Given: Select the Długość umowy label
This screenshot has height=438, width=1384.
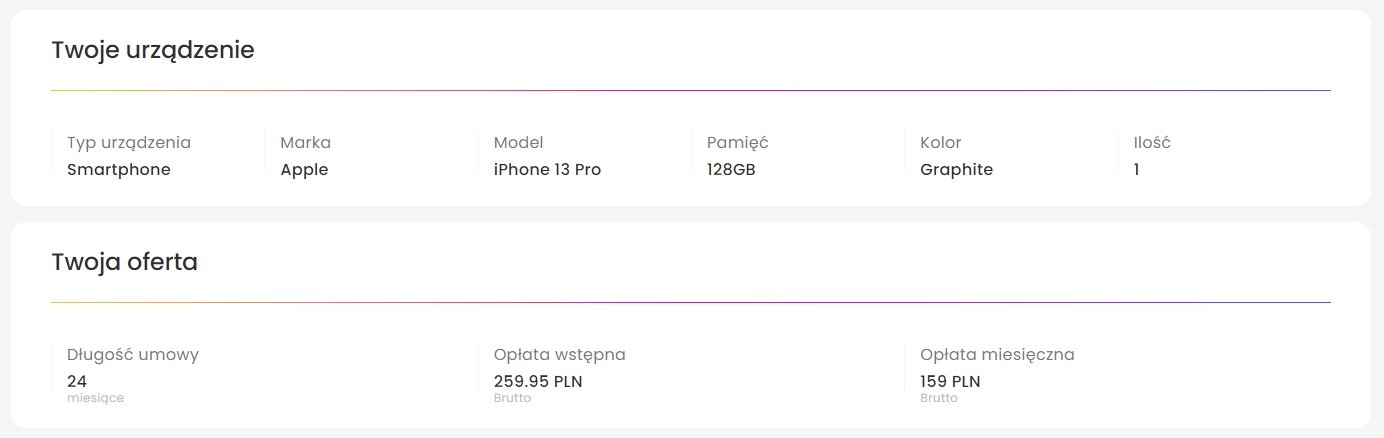Looking at the screenshot, I should pos(133,355).
